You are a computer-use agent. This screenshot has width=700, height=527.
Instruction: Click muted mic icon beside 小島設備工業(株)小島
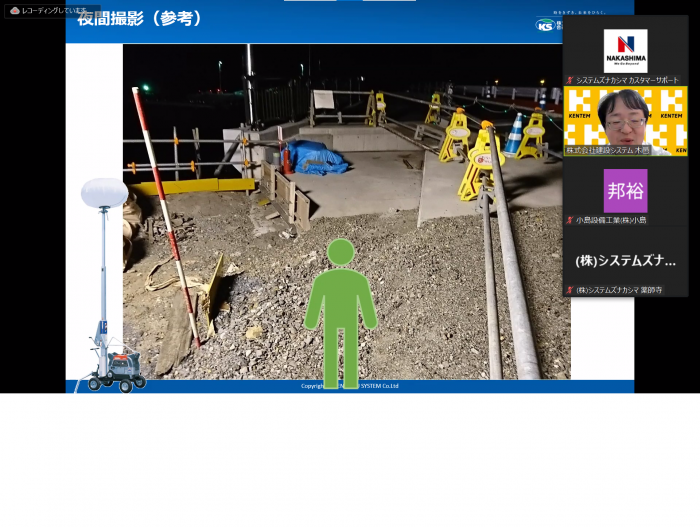pyautogui.click(x=570, y=220)
